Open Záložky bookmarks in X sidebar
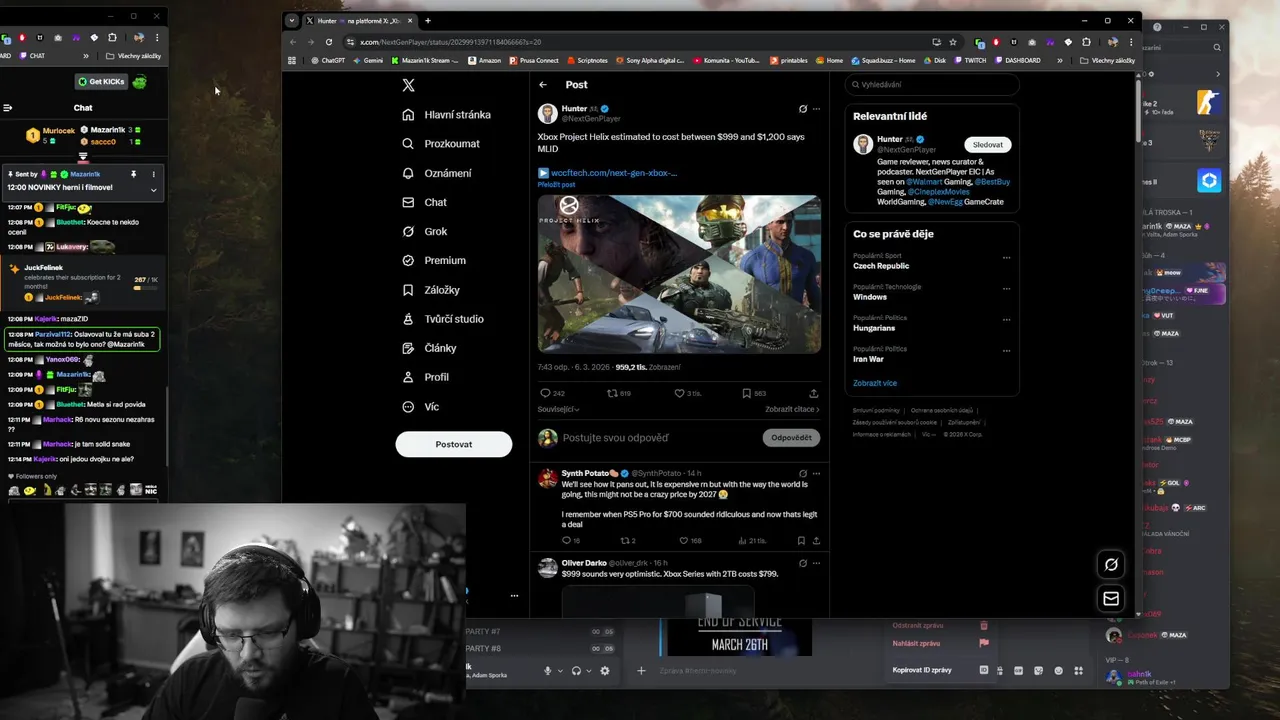1280x720 pixels. (431, 290)
